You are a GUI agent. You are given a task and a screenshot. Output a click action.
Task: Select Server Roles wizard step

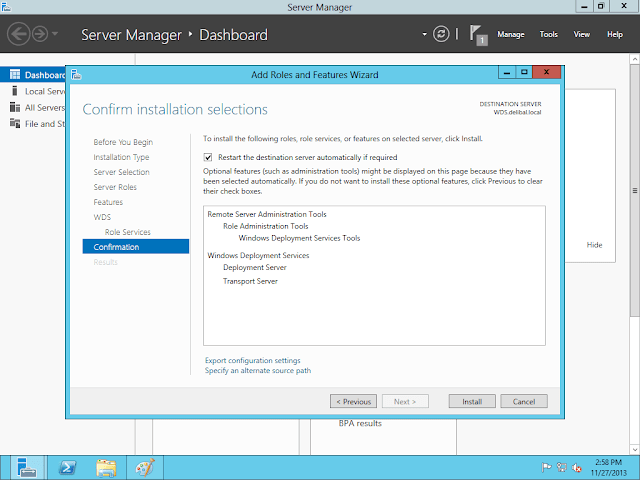[x=115, y=187]
